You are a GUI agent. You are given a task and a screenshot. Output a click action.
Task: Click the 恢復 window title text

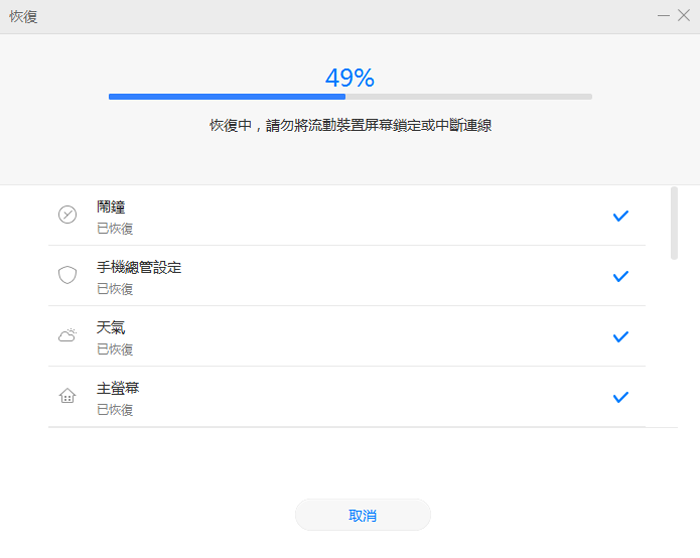pyautogui.click(x=23, y=17)
